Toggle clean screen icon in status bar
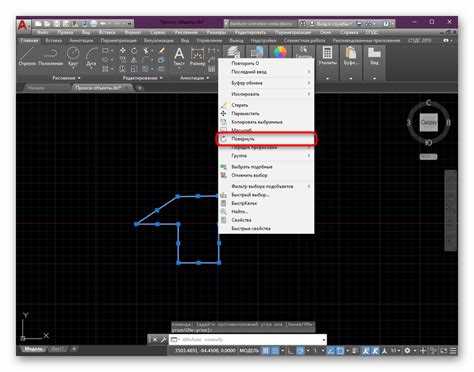This screenshot has width=474, height=372. click(x=444, y=351)
